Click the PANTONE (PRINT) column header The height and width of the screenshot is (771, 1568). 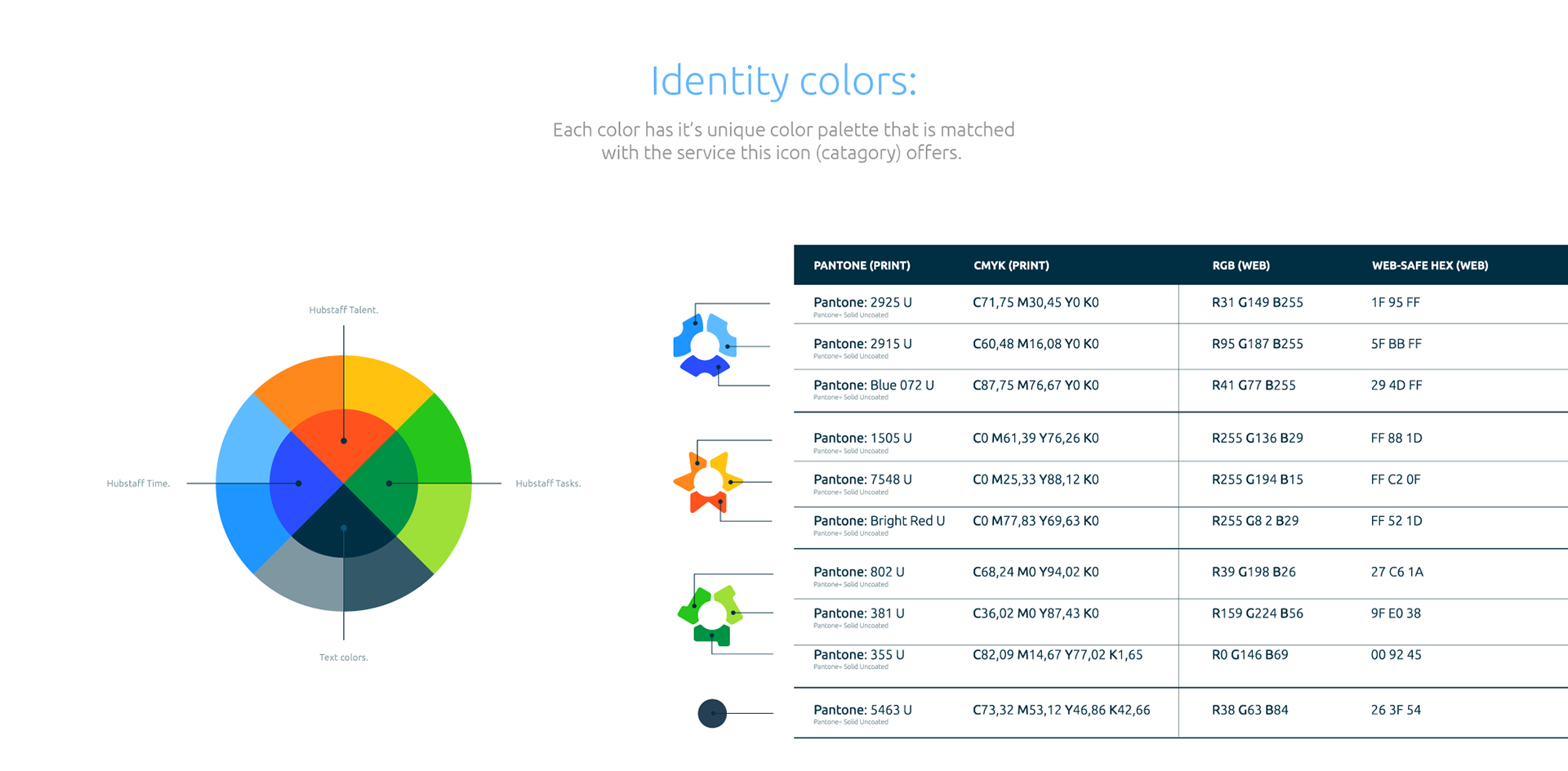click(862, 265)
